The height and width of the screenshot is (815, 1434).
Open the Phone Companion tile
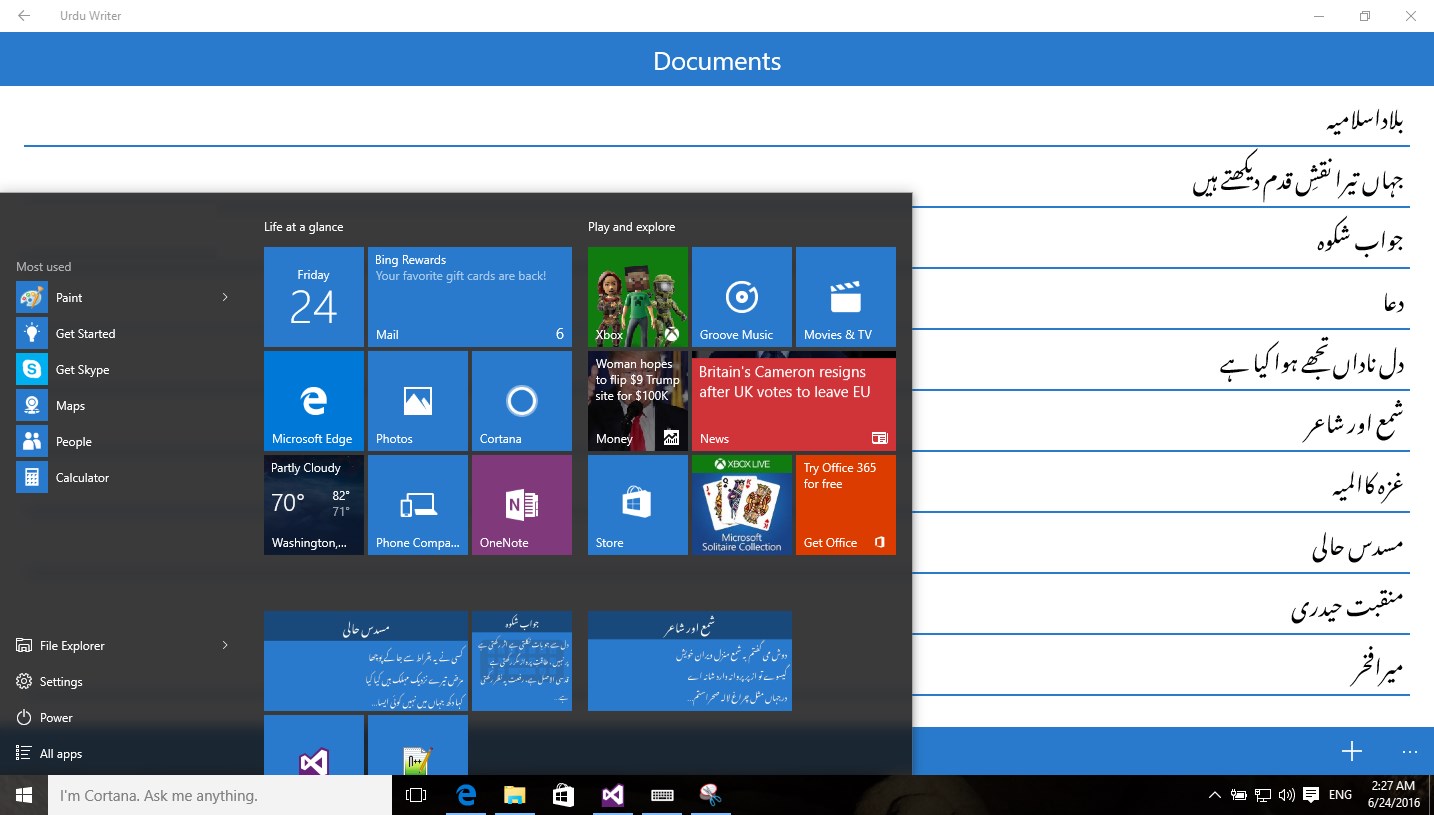point(418,505)
